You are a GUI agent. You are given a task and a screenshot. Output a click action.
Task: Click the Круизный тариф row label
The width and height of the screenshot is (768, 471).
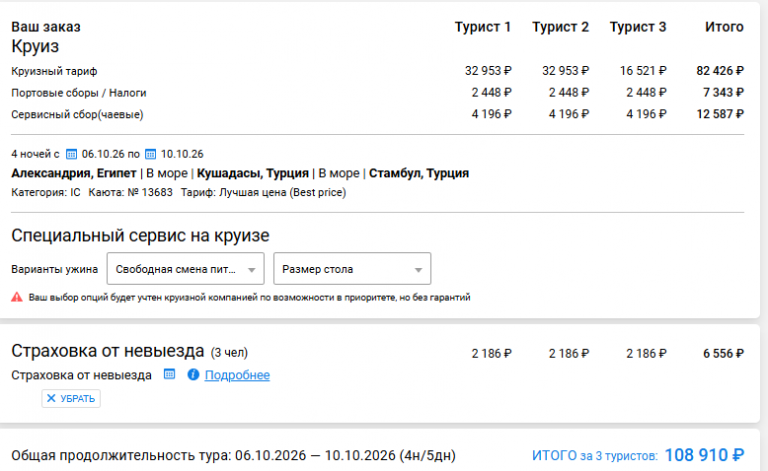pyautogui.click(x=54, y=71)
